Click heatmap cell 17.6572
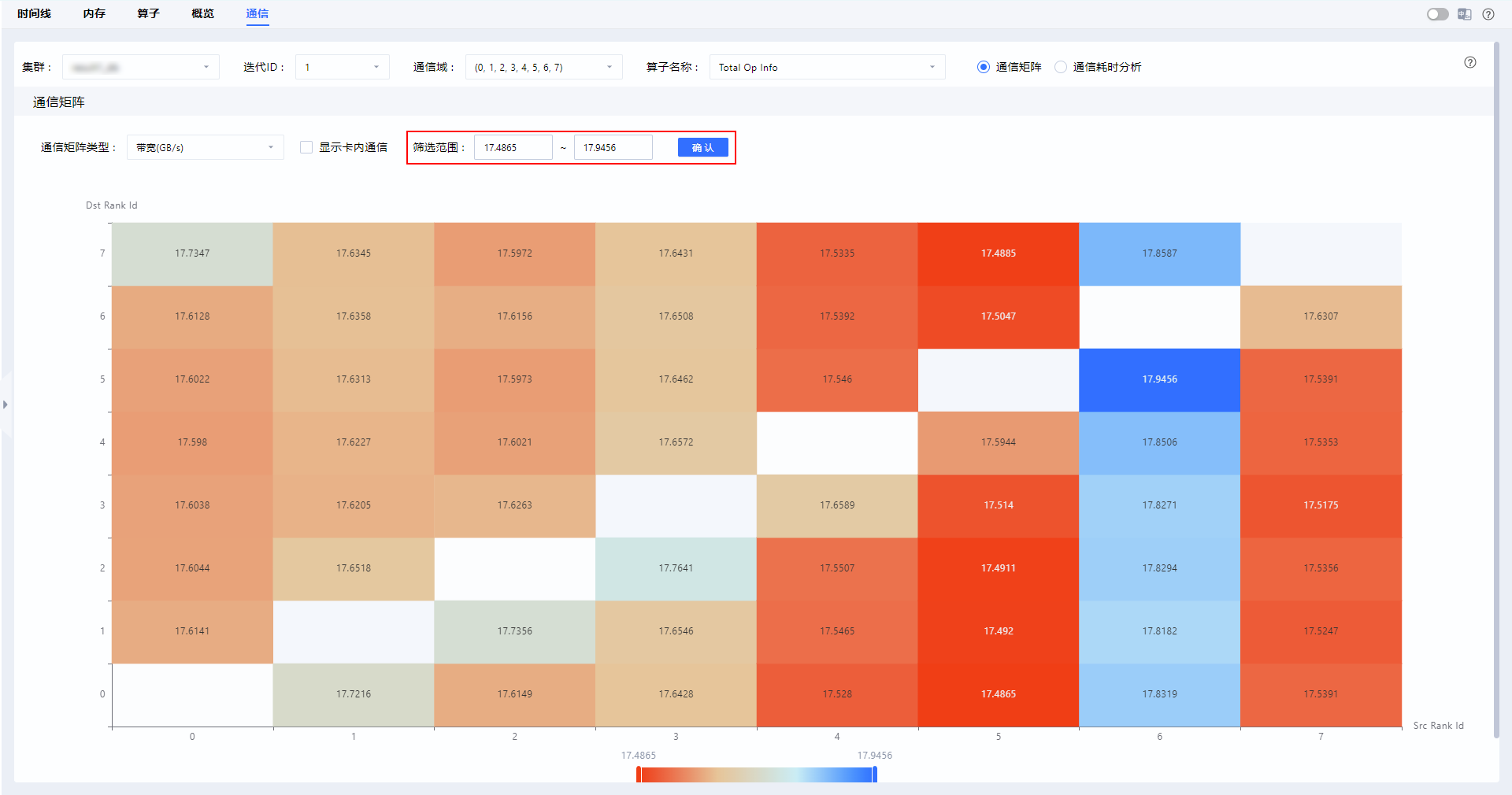The width and height of the screenshot is (1512, 795). 676,442
